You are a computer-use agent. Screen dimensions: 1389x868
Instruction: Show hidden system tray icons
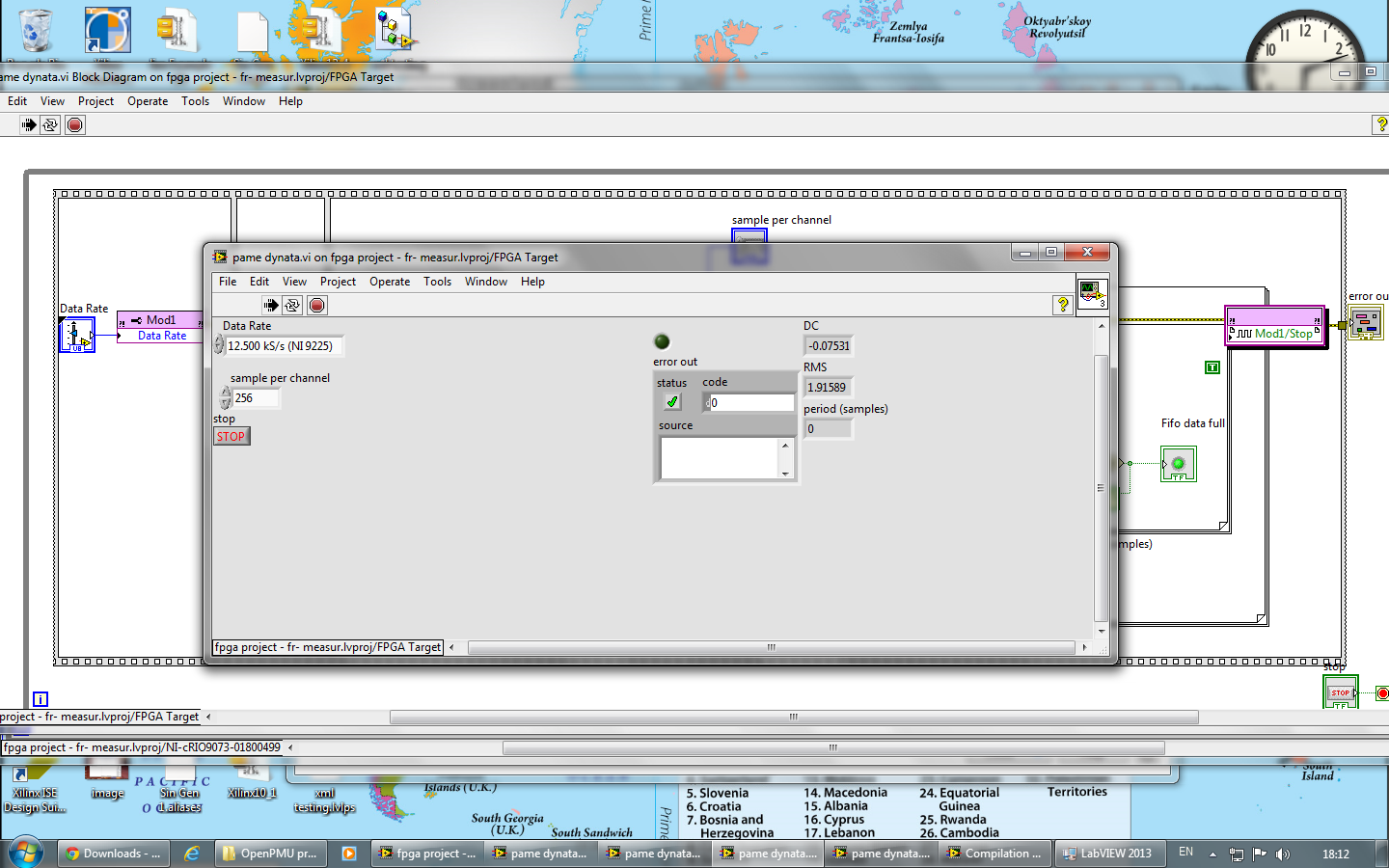pos(1212,854)
